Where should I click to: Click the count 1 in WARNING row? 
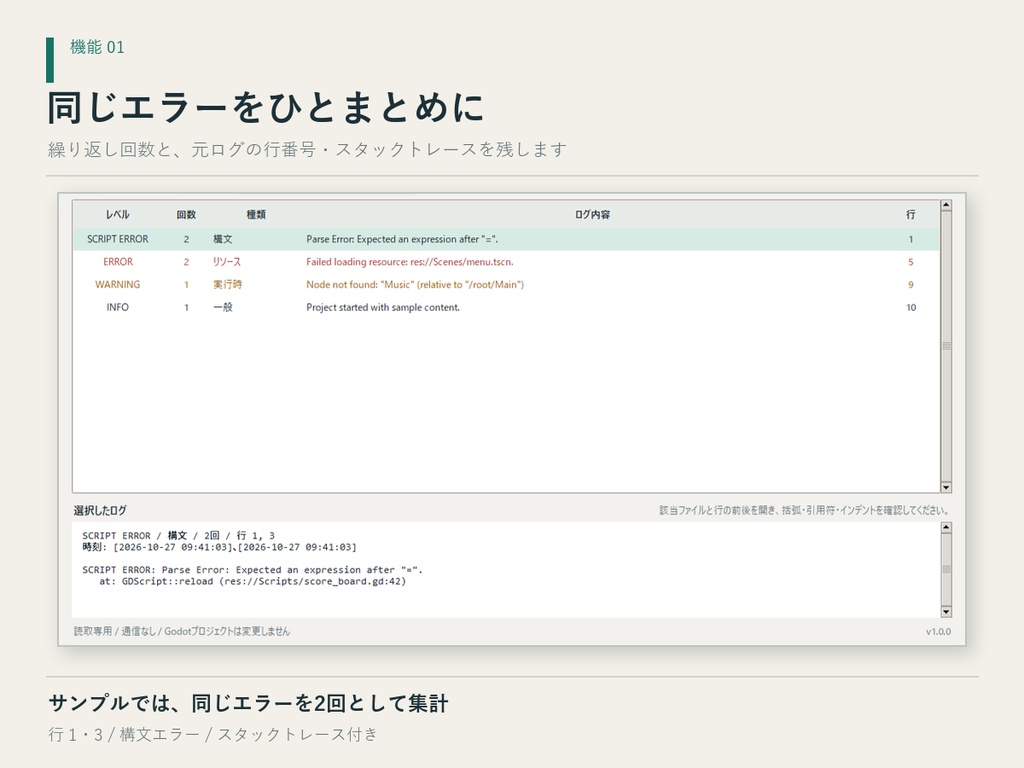pyautogui.click(x=186, y=285)
